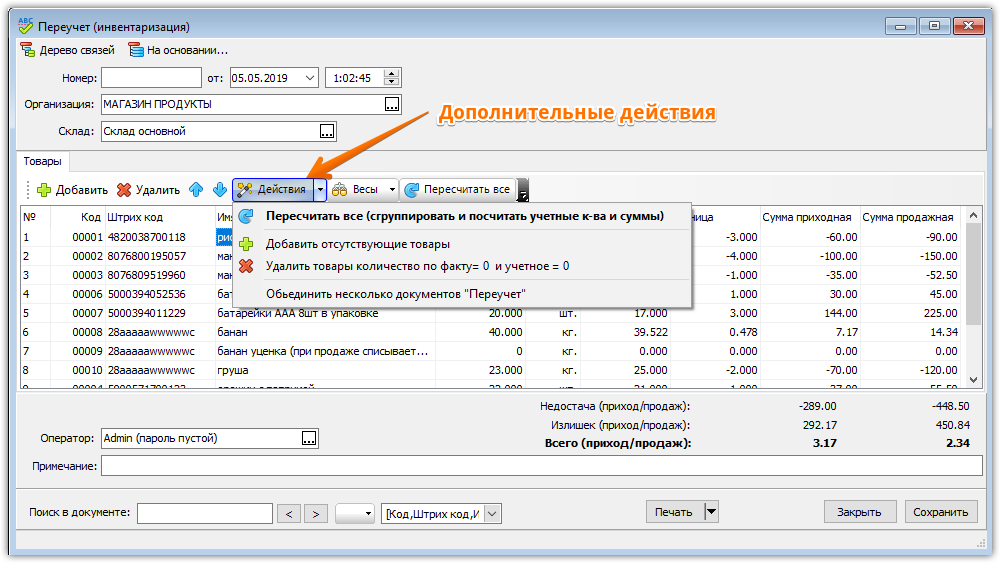1000x563 pixels.
Task: Choose Добавить отсутствующие товары menu item
Action: (358, 244)
